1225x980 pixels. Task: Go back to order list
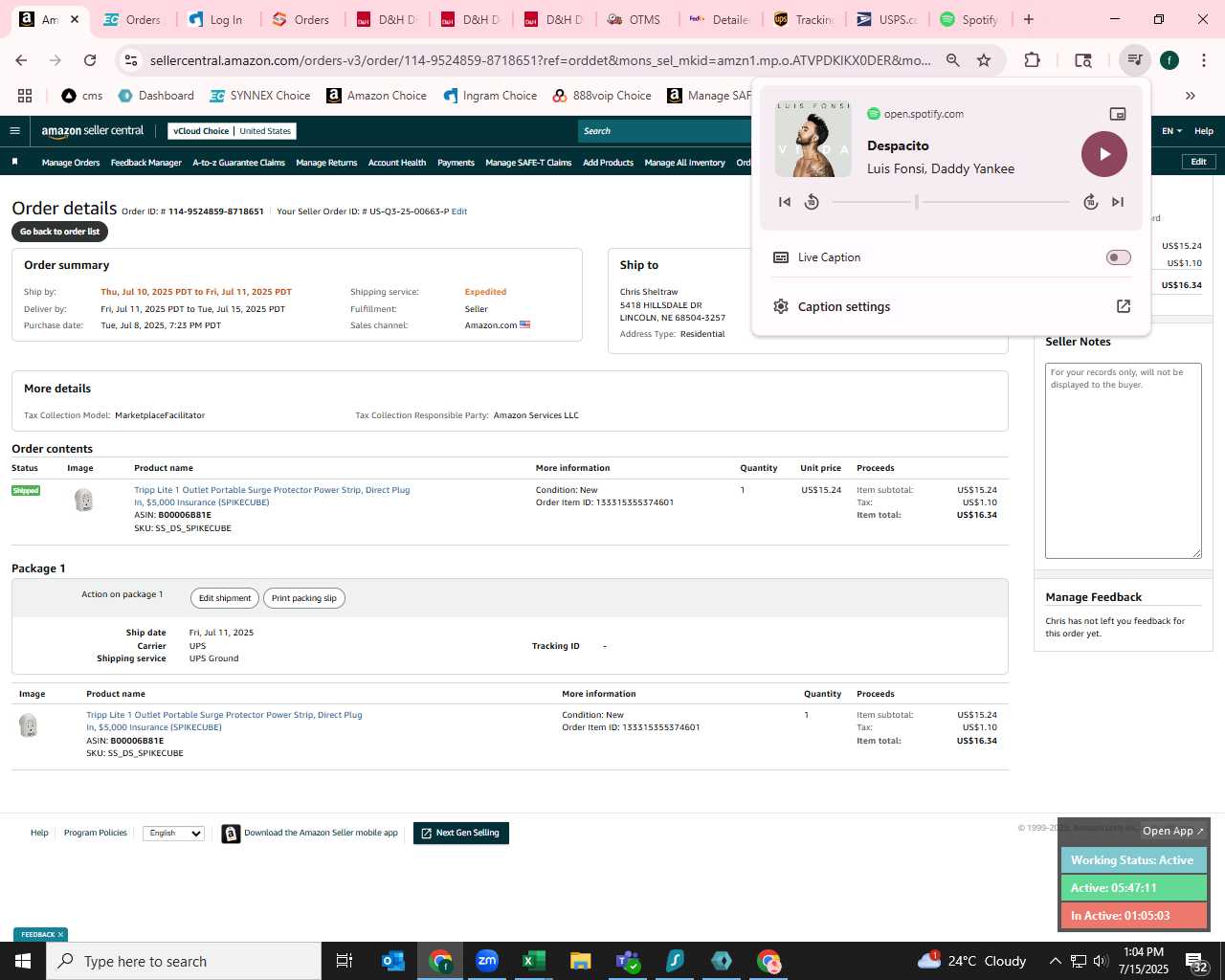point(59,232)
